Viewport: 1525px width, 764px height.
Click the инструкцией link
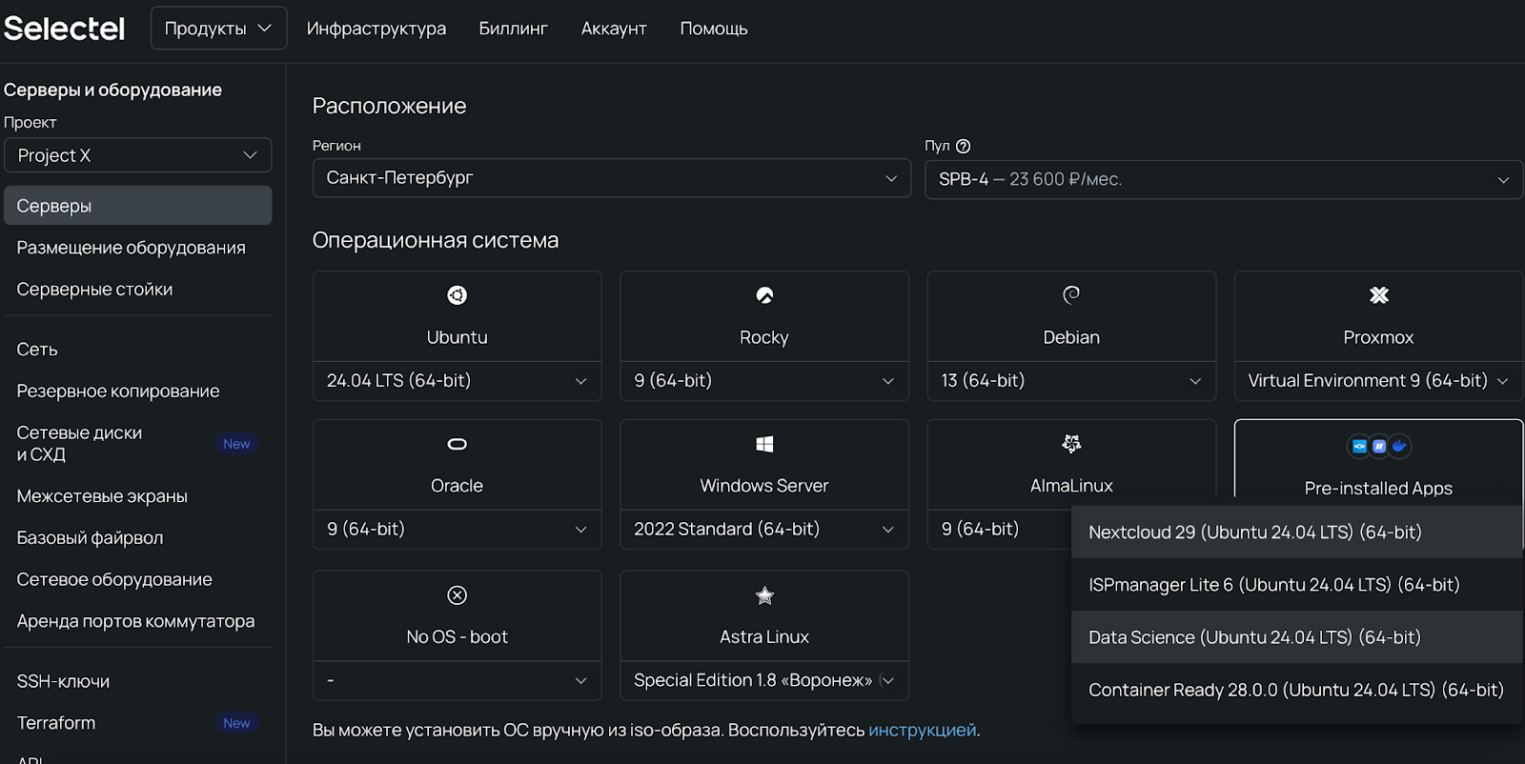pyautogui.click(x=922, y=730)
